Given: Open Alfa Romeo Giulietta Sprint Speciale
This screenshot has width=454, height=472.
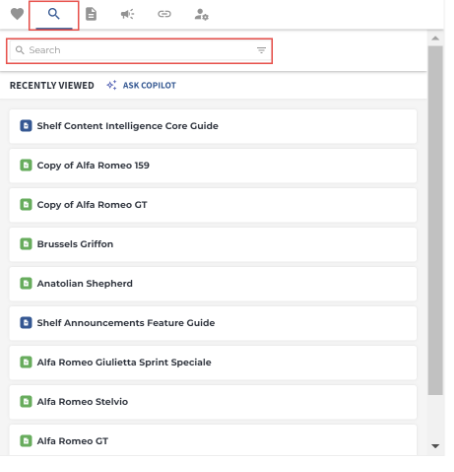Looking at the screenshot, I should (213, 363).
